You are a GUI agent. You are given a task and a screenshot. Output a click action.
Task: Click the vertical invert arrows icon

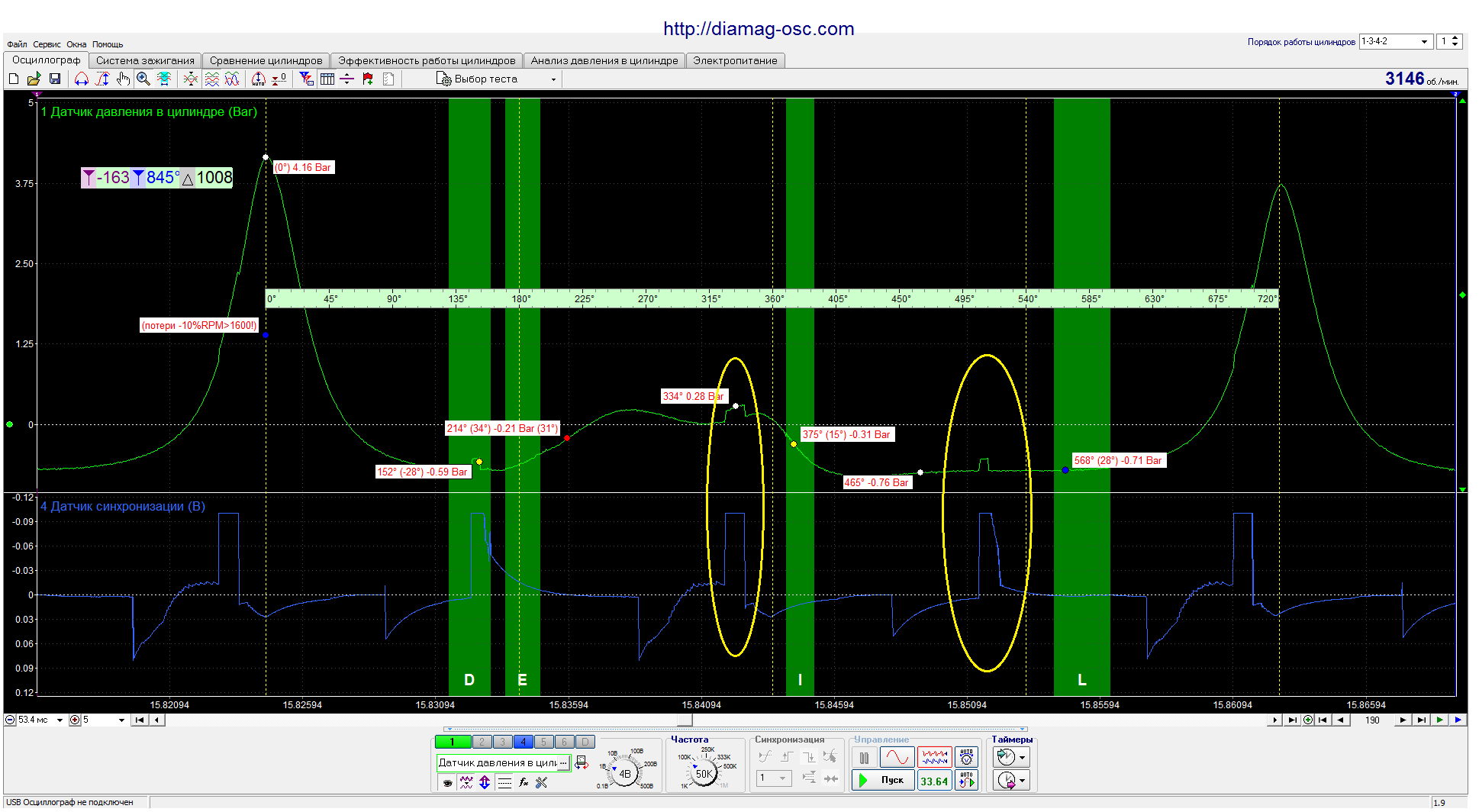[x=485, y=782]
